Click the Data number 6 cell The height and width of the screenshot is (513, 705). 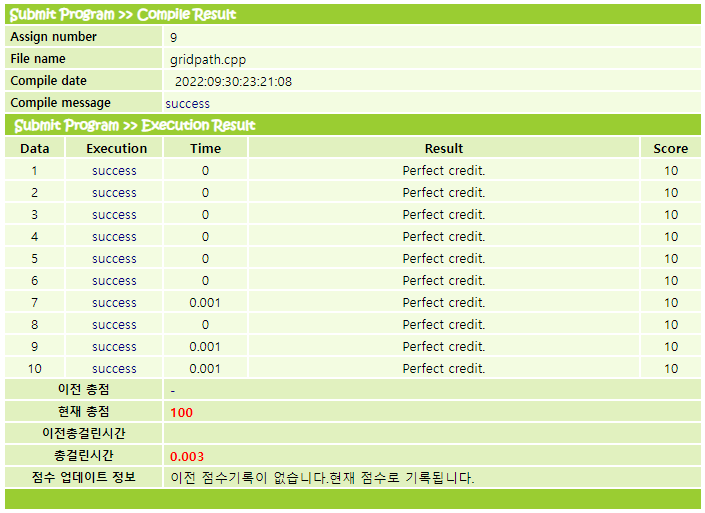pyautogui.click(x=35, y=281)
